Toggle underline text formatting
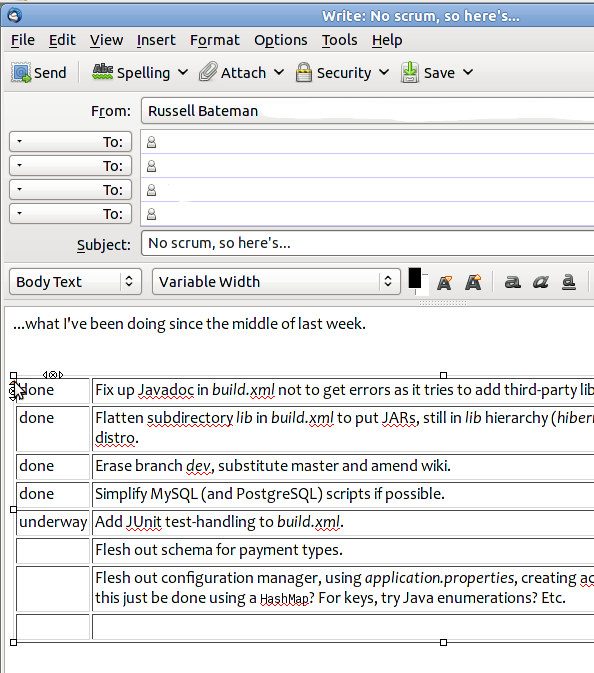 pyautogui.click(x=569, y=282)
